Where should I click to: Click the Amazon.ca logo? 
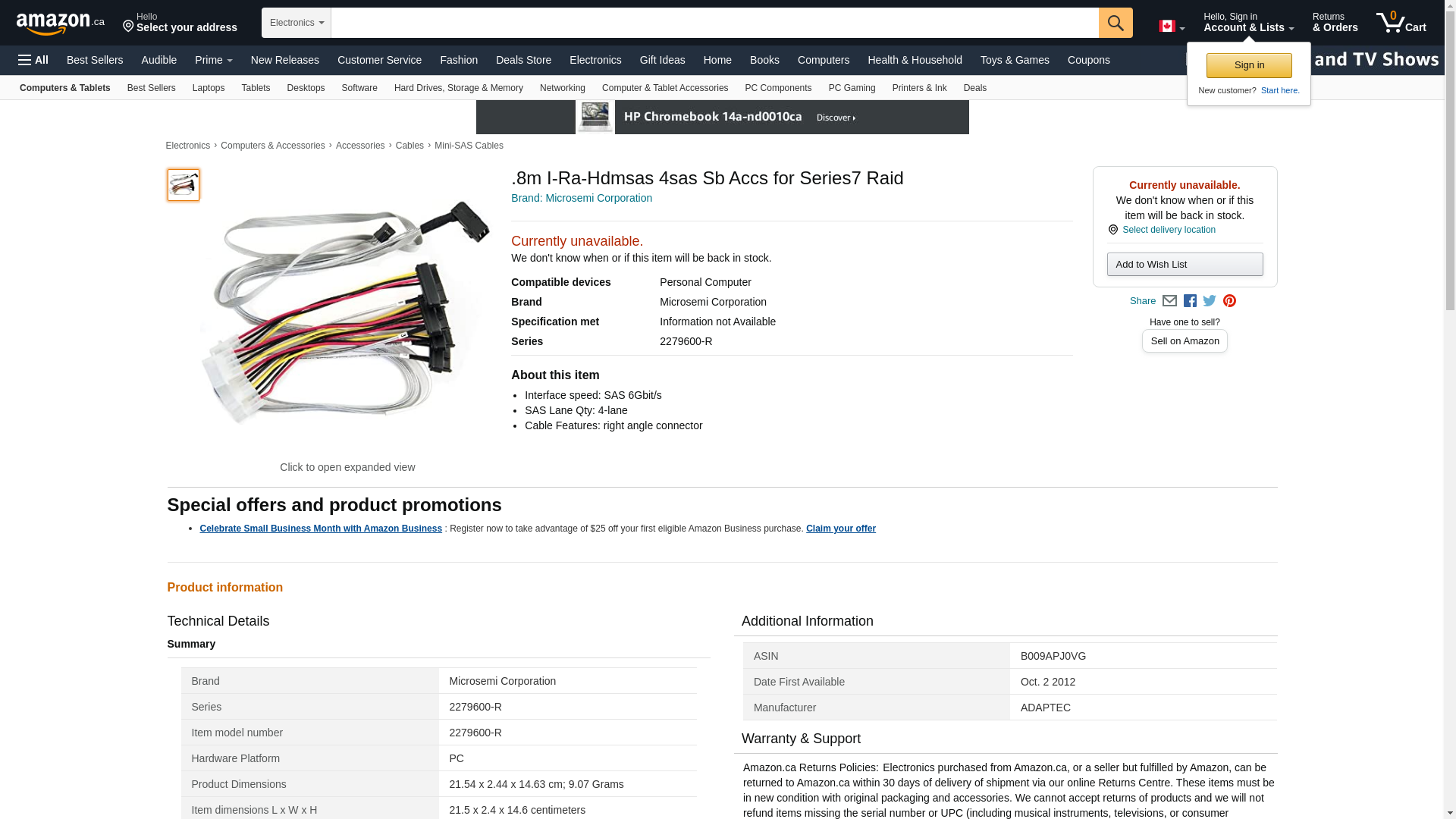[60, 24]
